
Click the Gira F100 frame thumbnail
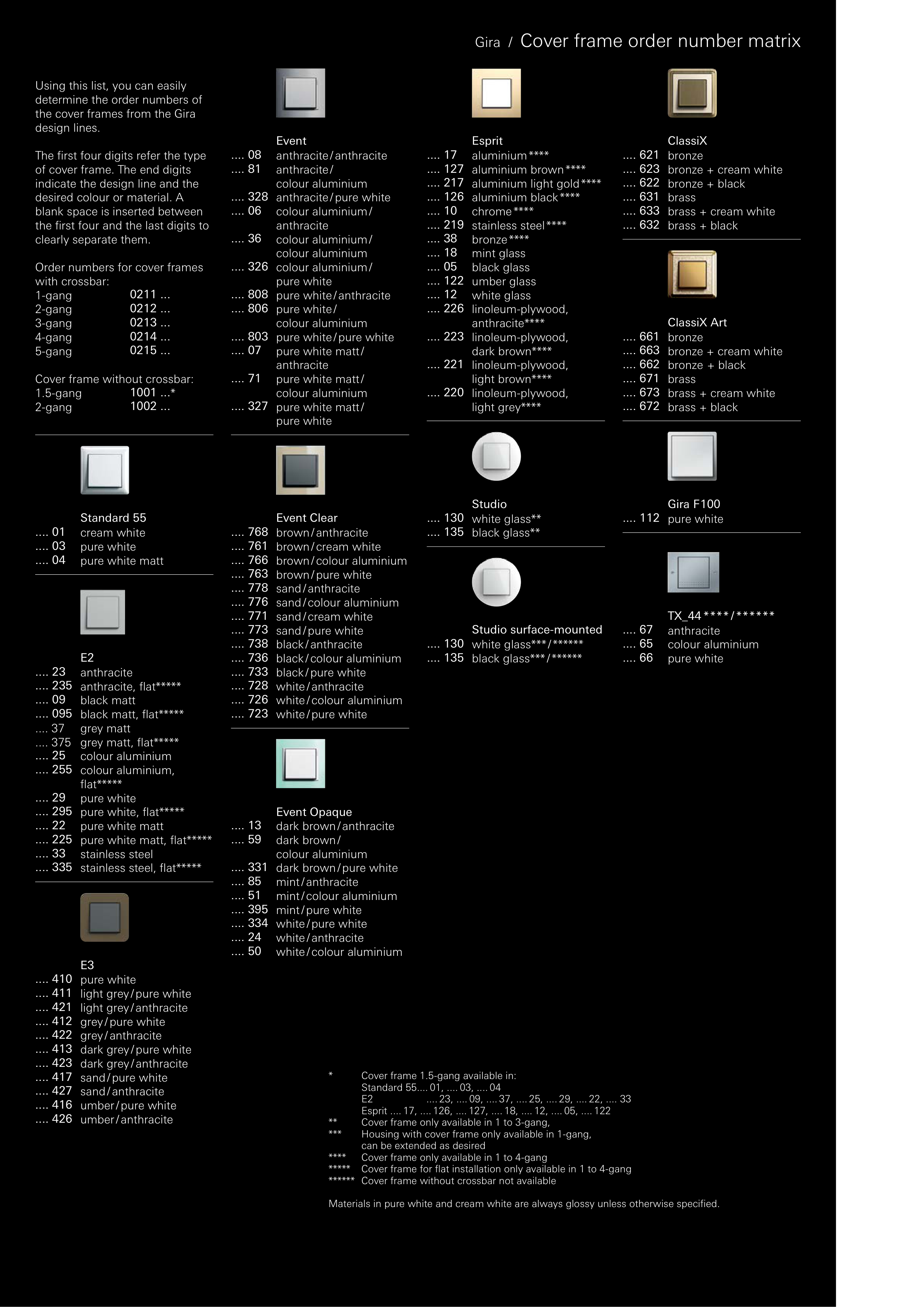tap(692, 456)
